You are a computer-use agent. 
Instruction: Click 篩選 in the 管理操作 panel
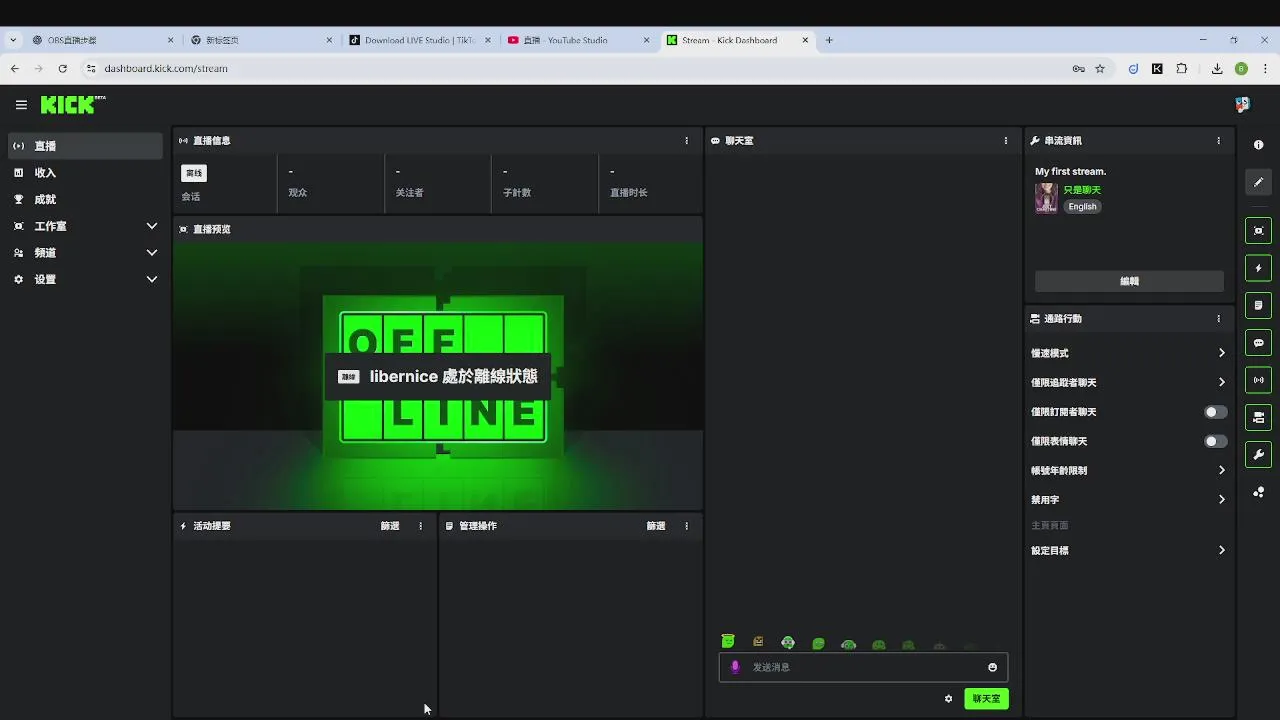click(x=656, y=526)
